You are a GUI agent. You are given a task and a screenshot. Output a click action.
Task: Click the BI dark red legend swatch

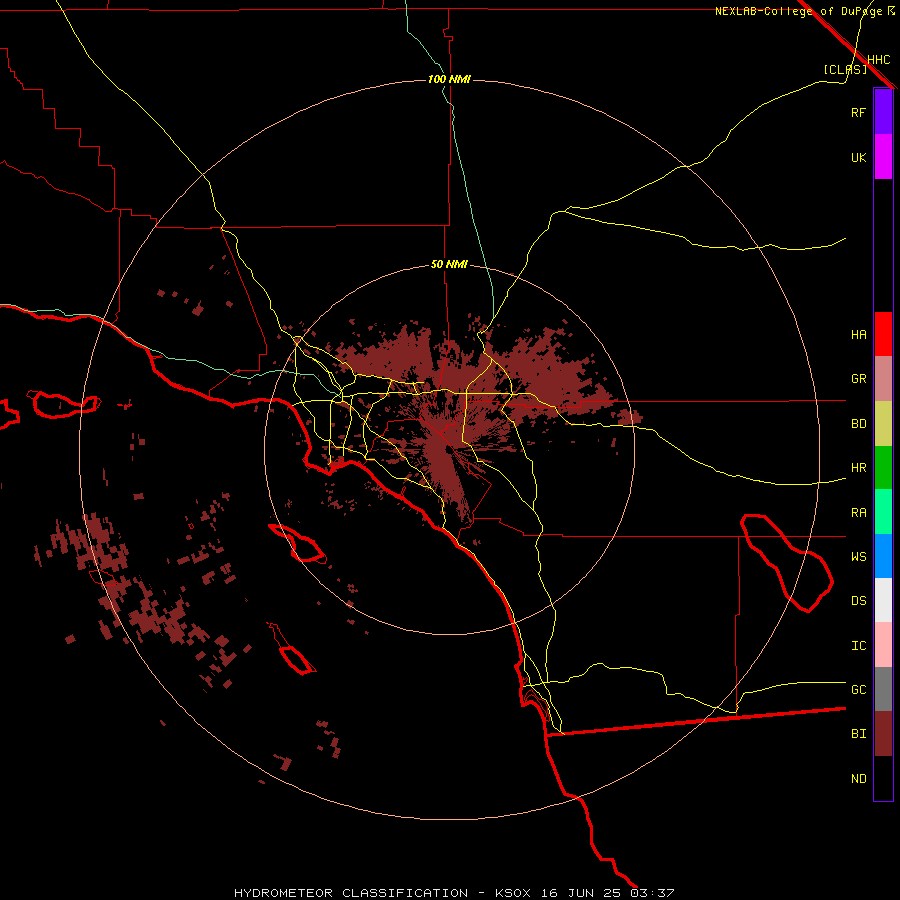tap(883, 734)
